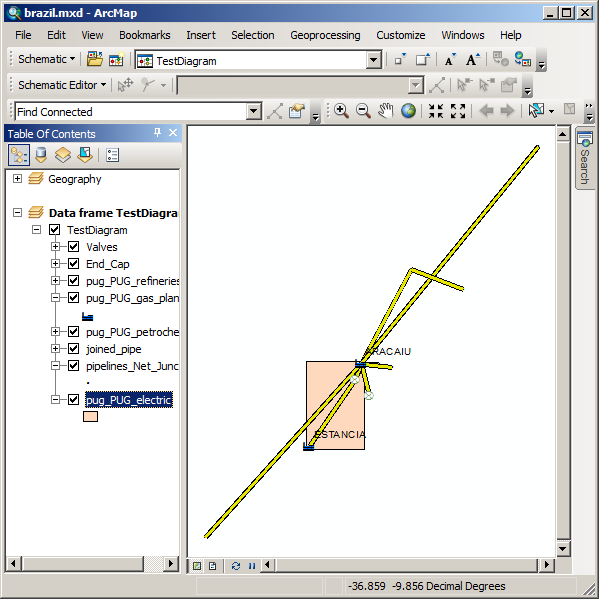Click the Decrease Label Sizes icon
The image size is (599, 599).
[450, 60]
